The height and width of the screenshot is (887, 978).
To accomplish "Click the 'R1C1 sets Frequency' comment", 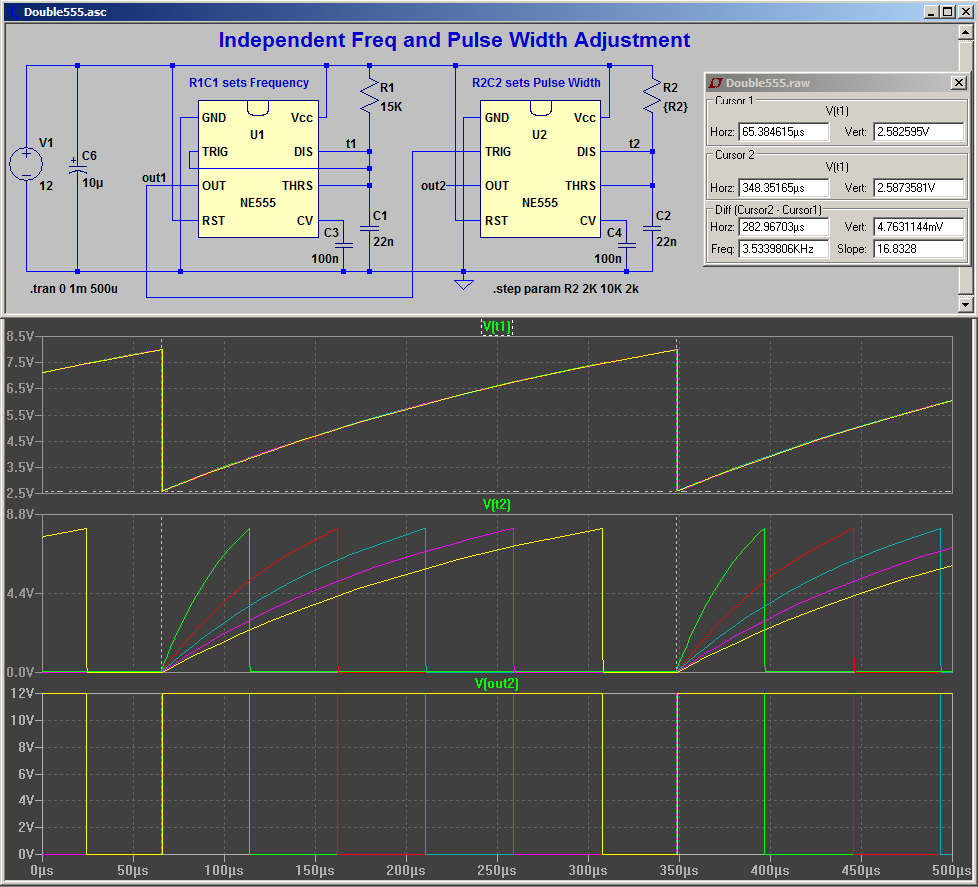I will 249,83.
